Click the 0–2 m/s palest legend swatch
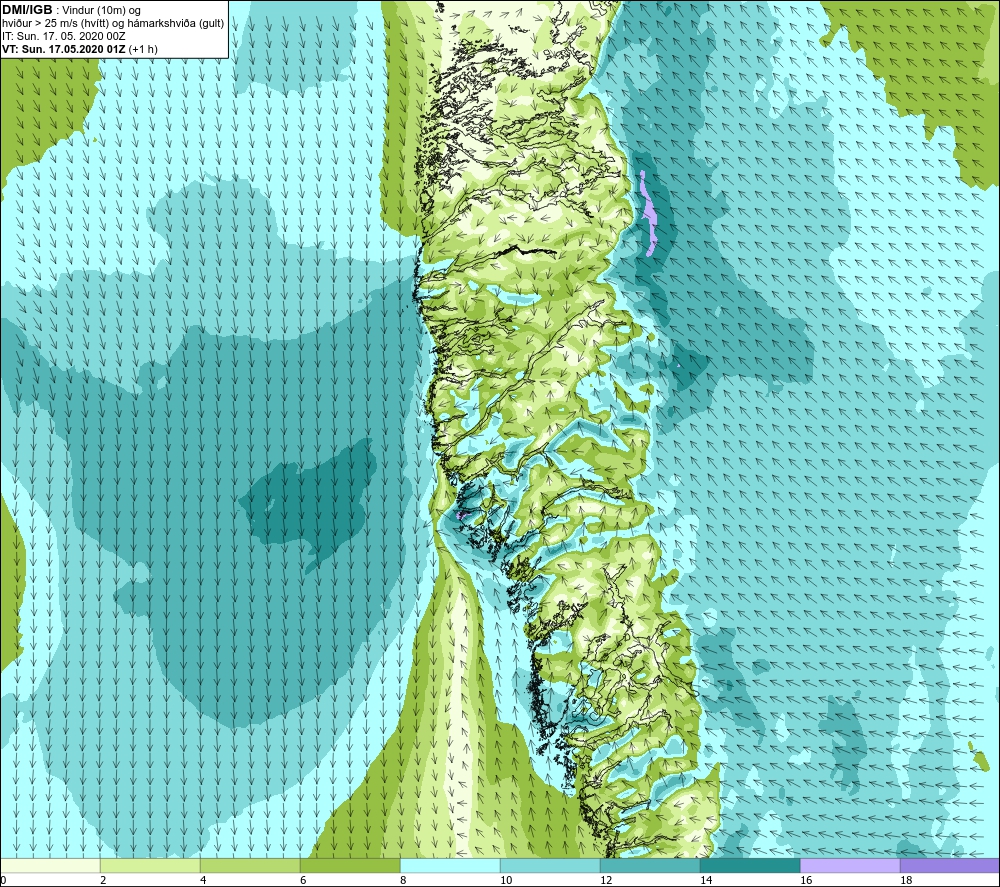 point(50,865)
